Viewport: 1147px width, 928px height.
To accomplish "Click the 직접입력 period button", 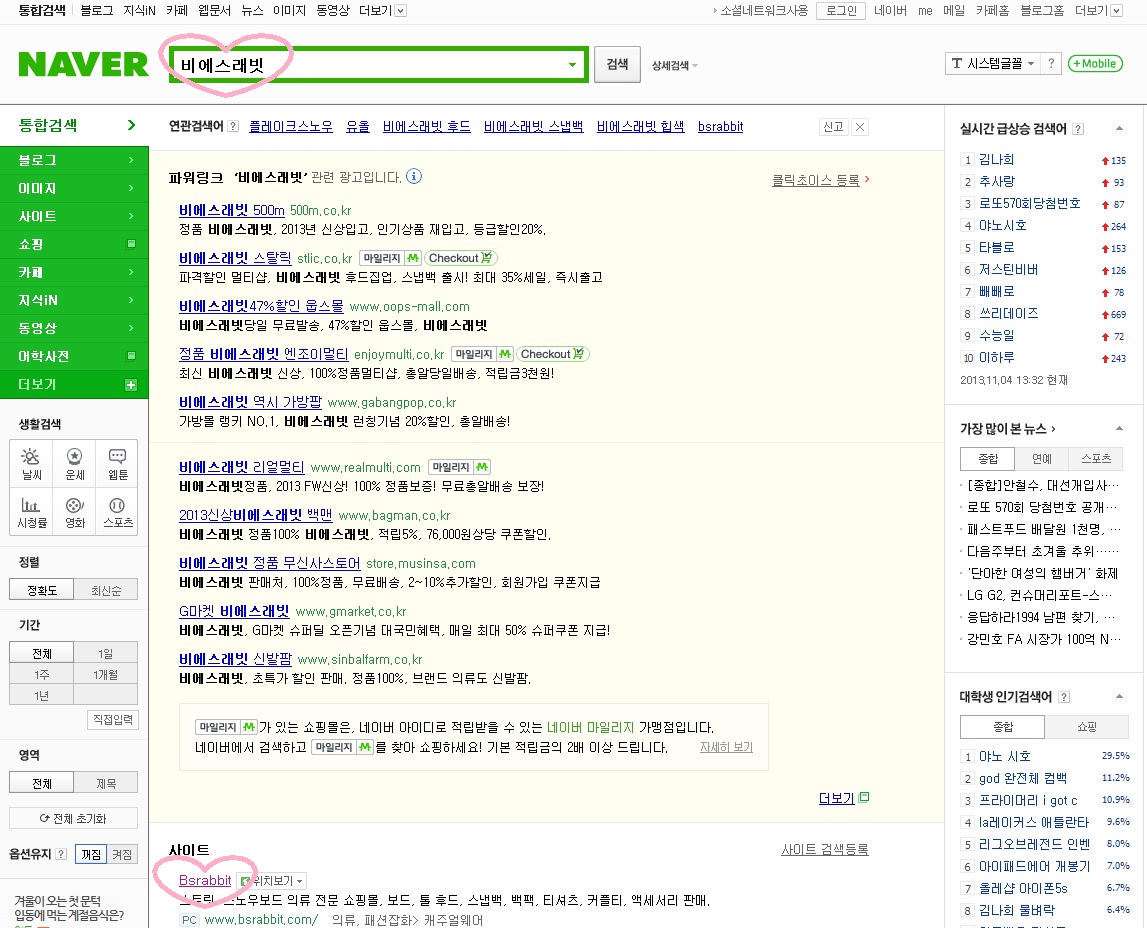I will [113, 720].
